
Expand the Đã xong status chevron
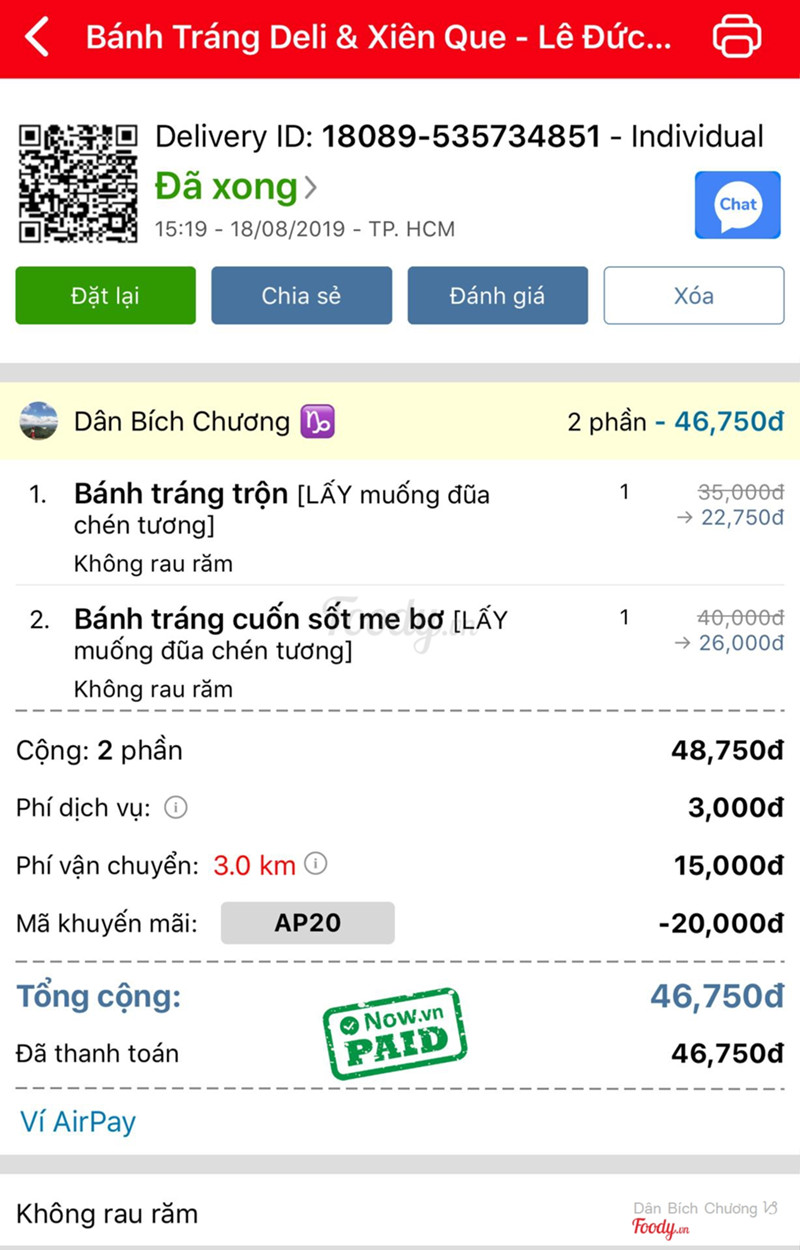pyautogui.click(x=311, y=187)
